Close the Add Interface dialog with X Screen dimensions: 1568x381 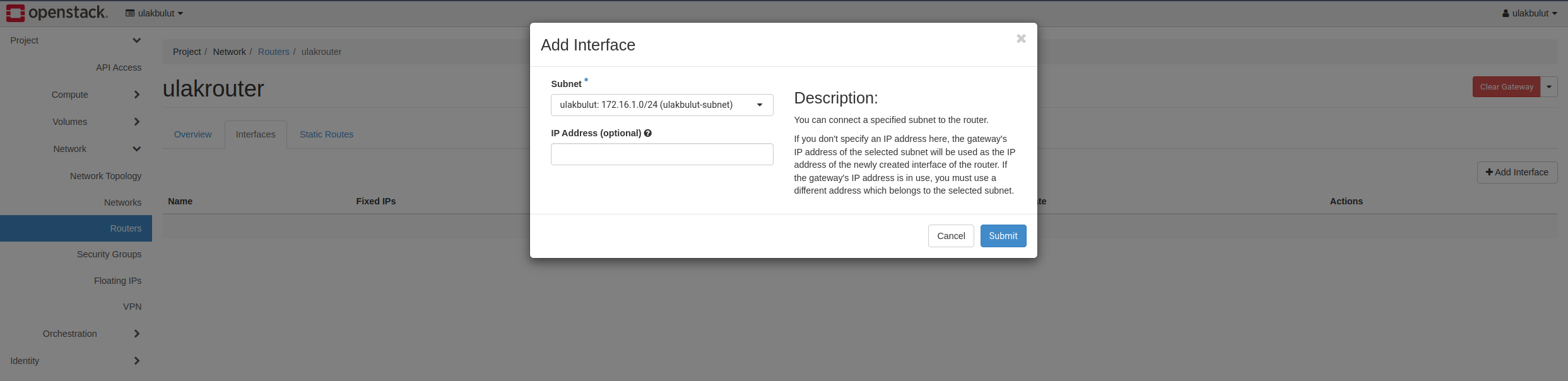1021,38
